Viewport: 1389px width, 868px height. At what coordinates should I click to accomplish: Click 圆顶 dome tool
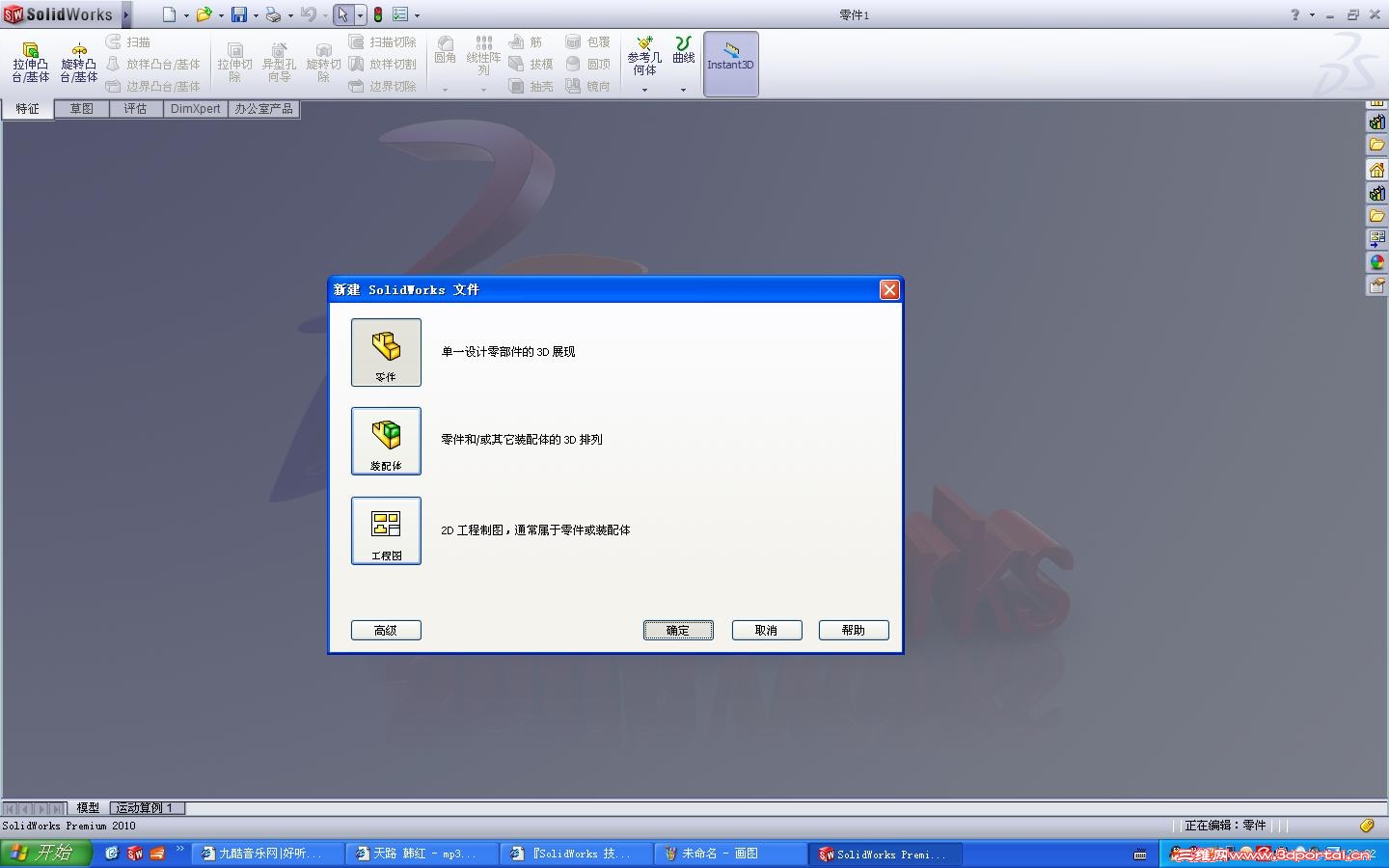click(588, 65)
